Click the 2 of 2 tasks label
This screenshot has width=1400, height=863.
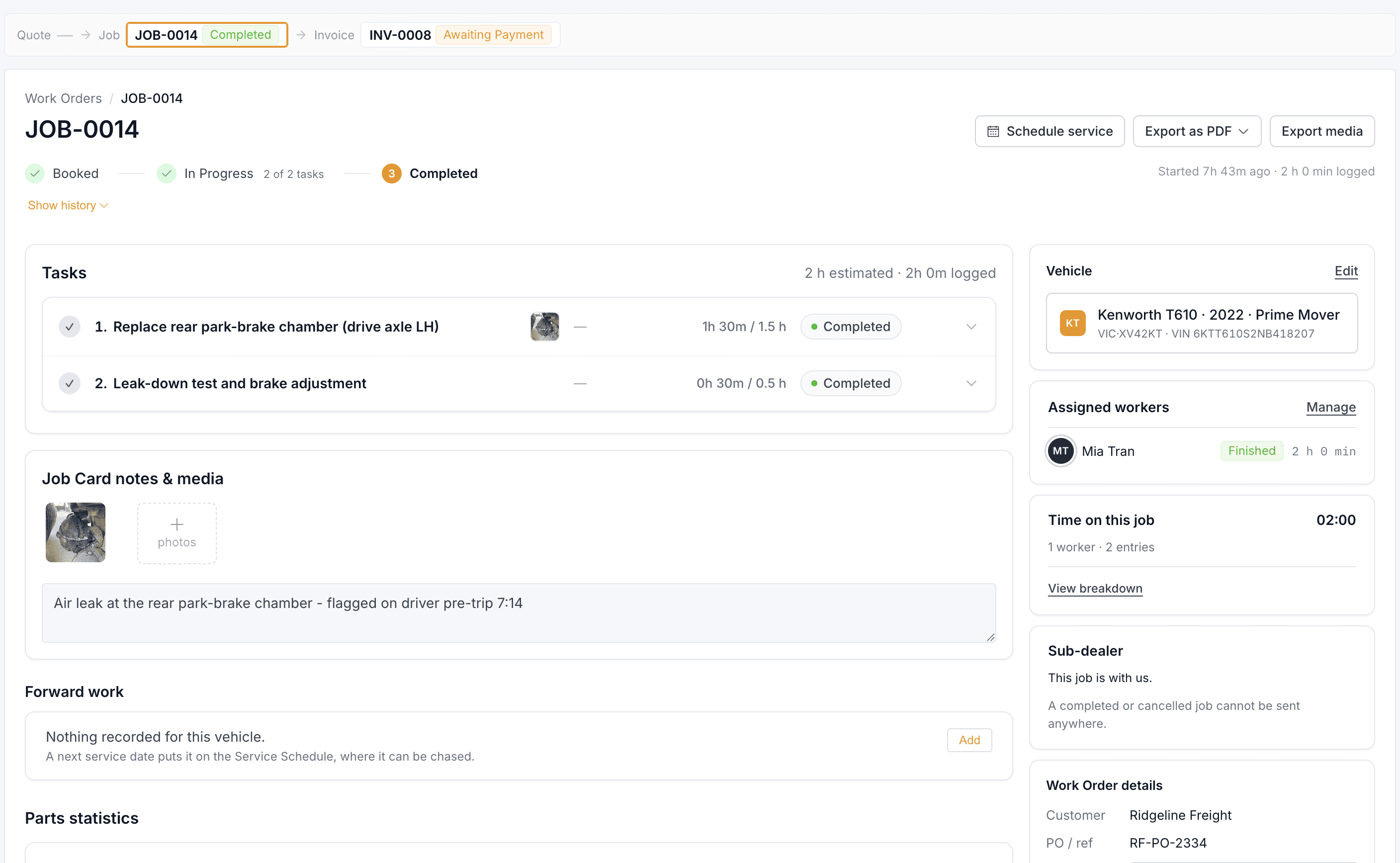tap(293, 174)
